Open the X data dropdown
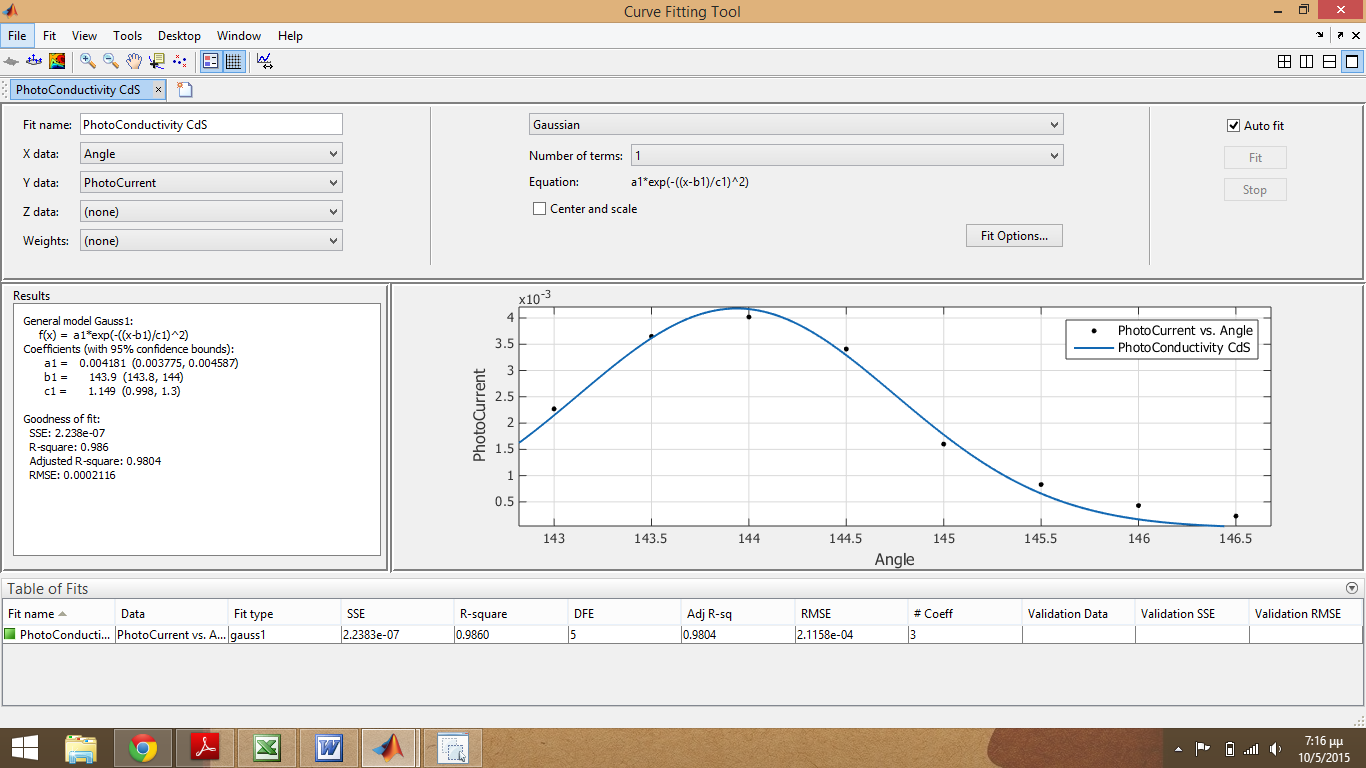Viewport: 1366px width, 768px height. 211,154
